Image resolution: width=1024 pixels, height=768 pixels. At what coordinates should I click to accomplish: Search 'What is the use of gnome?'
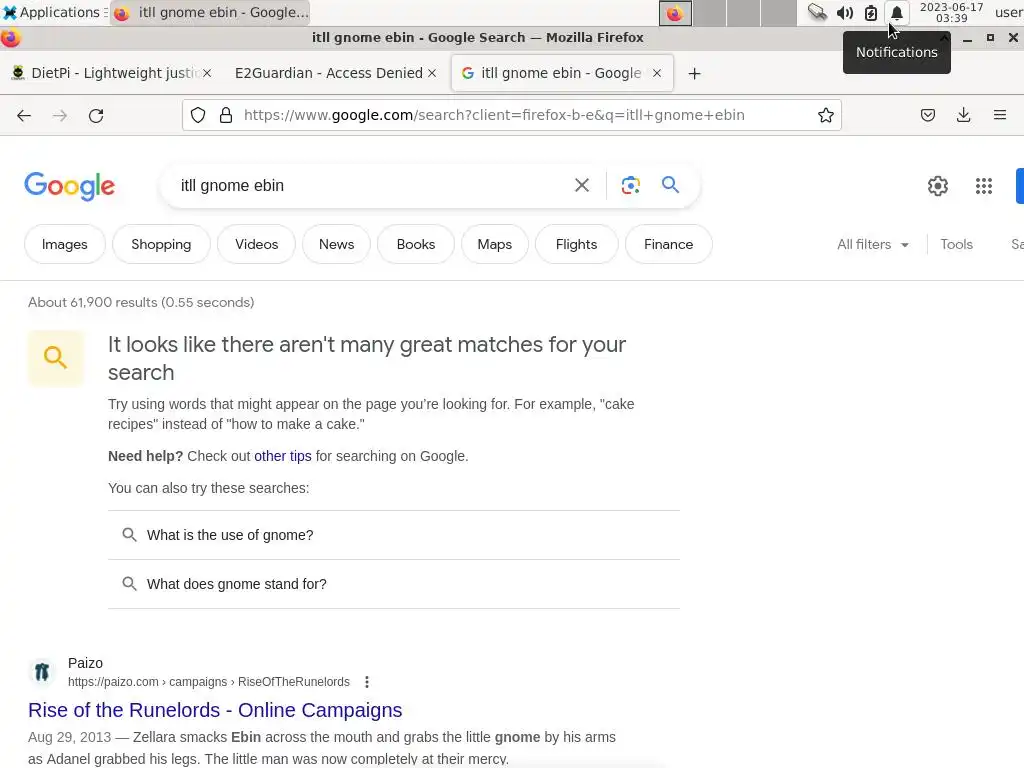coord(394,535)
